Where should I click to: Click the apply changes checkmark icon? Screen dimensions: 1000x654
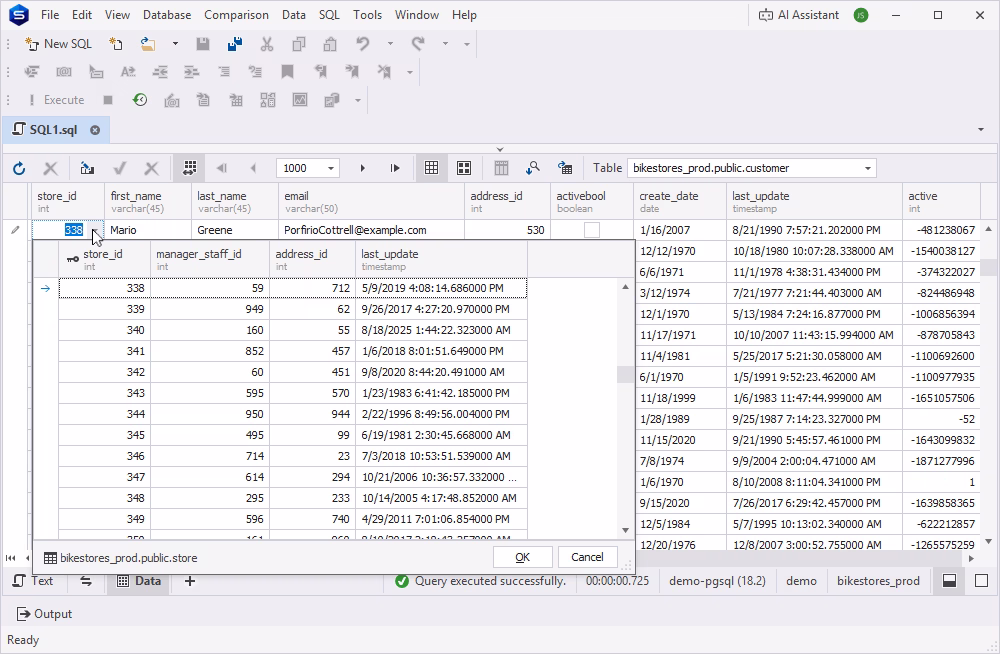tap(119, 168)
